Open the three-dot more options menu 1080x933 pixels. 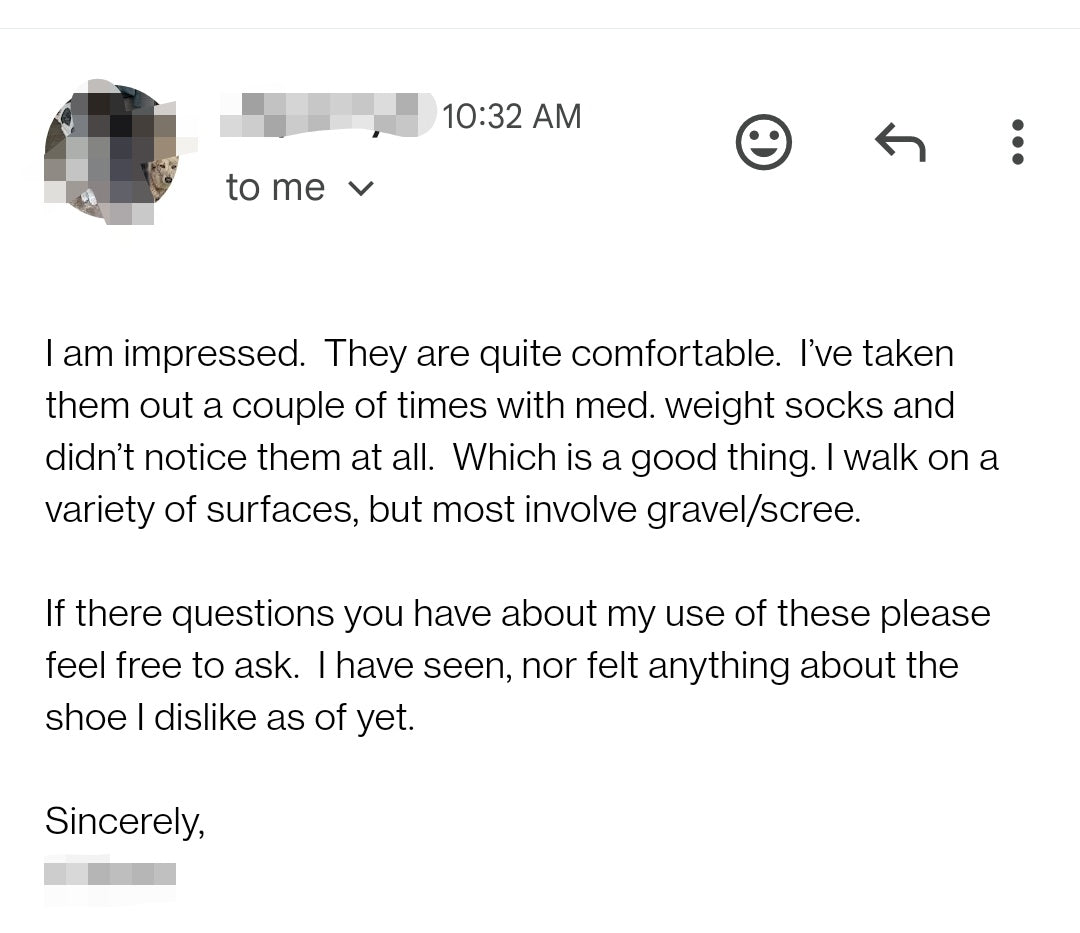click(1017, 142)
